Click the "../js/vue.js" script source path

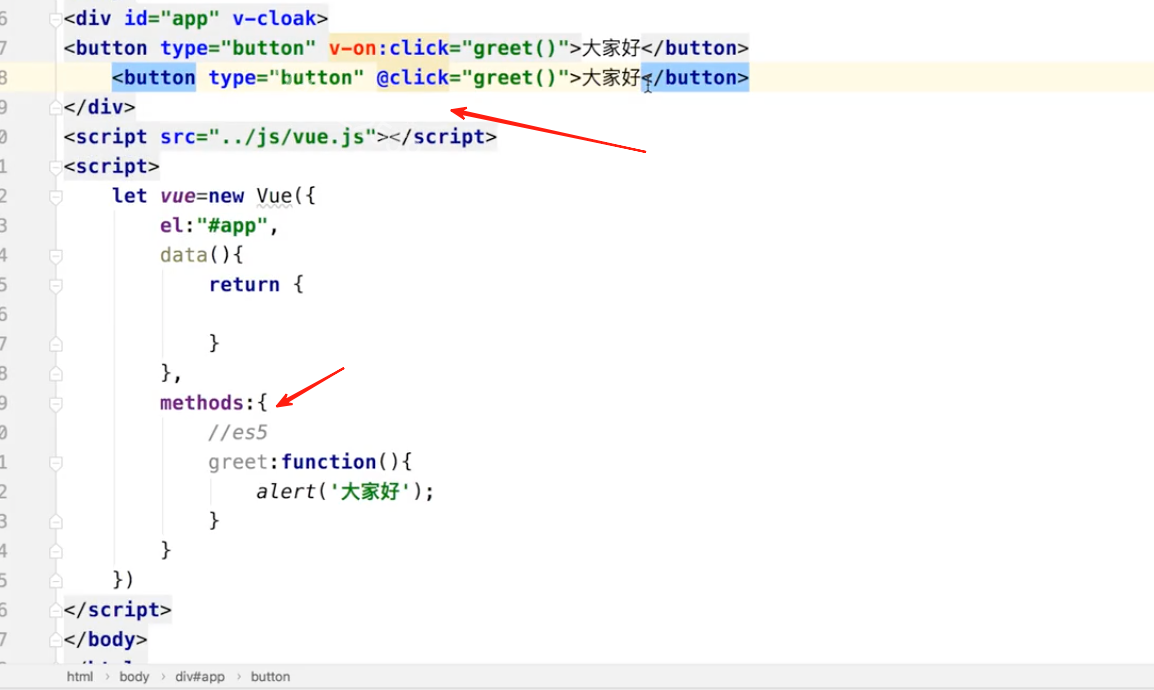[x=292, y=137]
